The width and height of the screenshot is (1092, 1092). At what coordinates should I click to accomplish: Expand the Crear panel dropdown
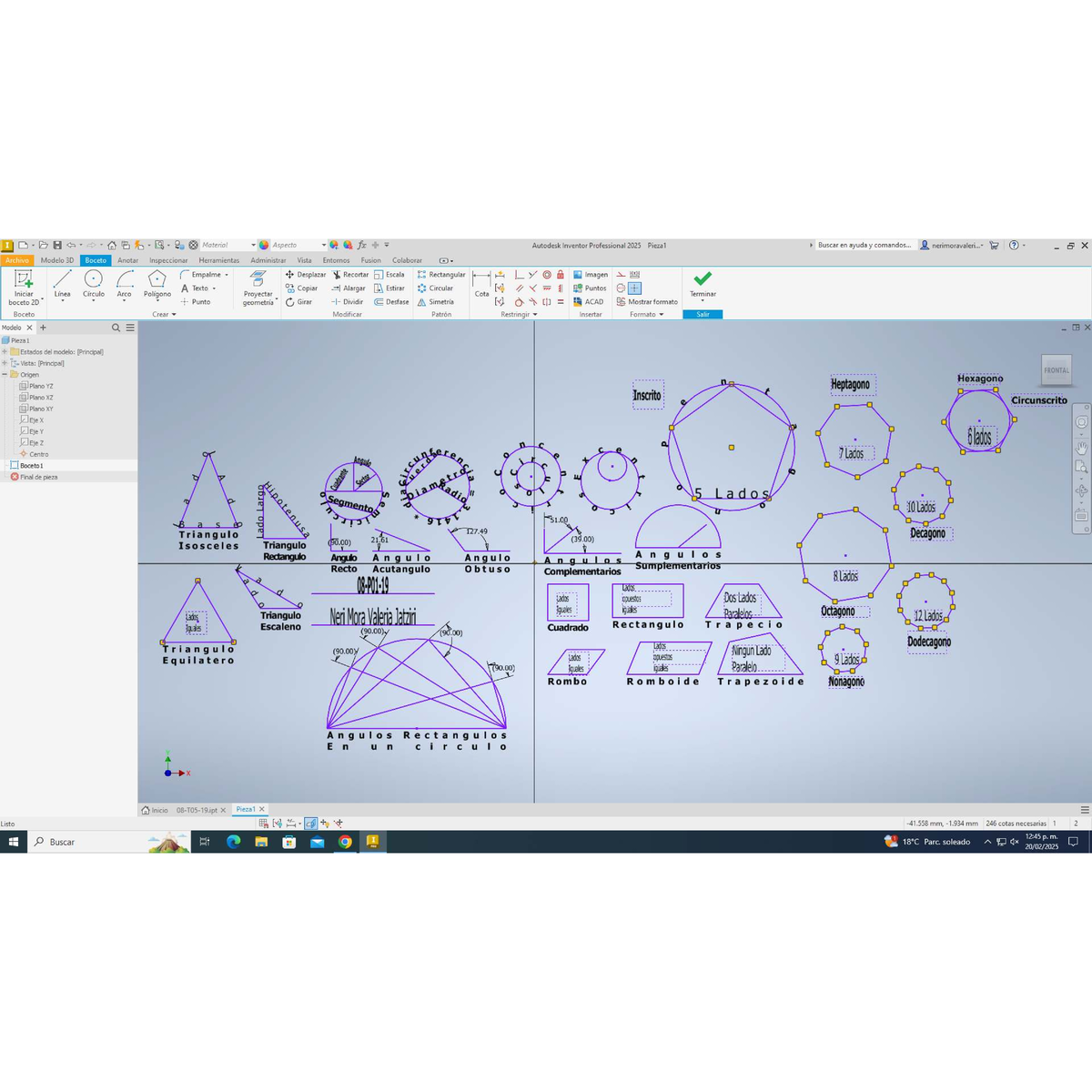tap(165, 315)
